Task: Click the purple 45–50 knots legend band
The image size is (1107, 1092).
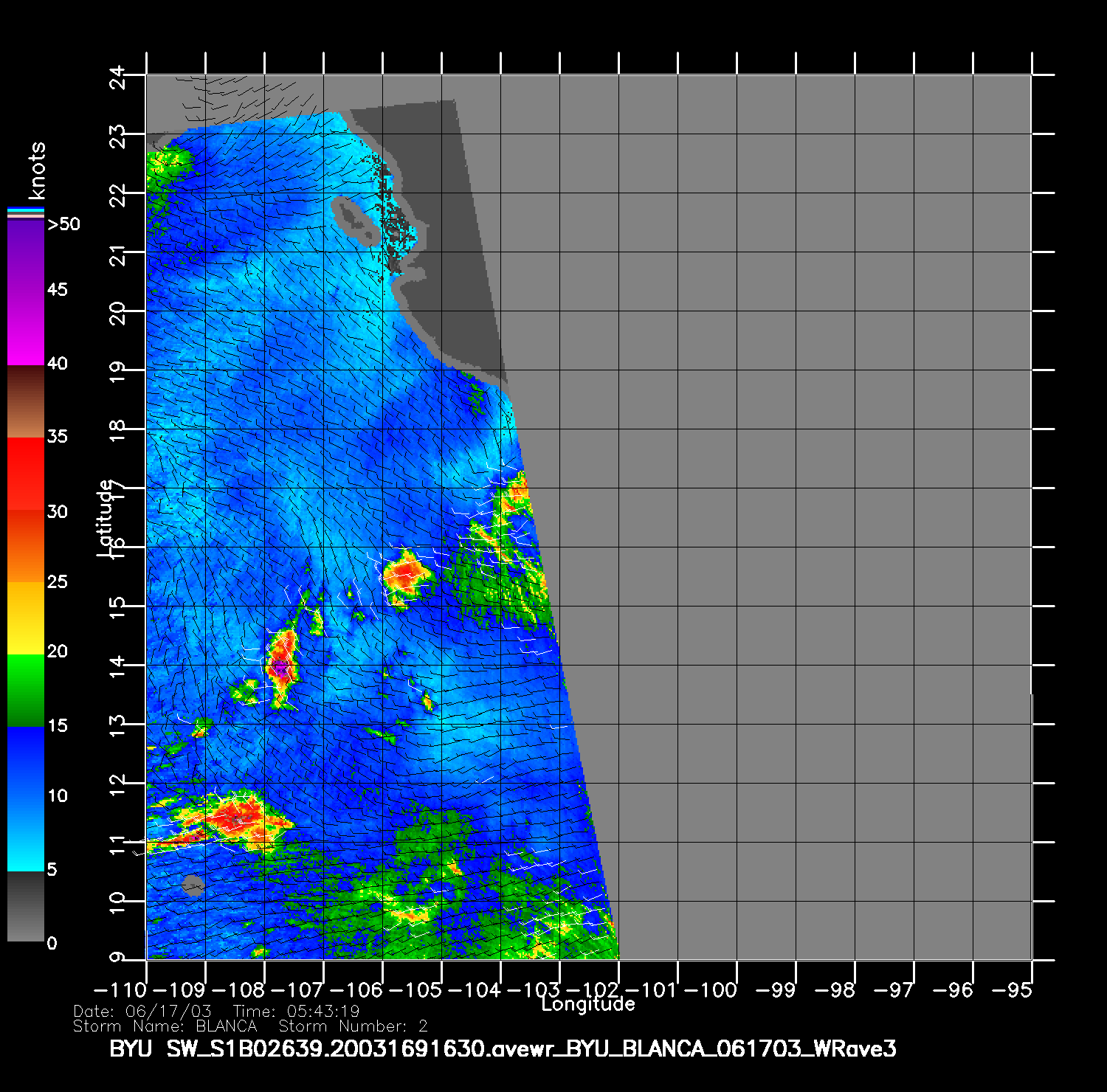Action: tap(25, 255)
